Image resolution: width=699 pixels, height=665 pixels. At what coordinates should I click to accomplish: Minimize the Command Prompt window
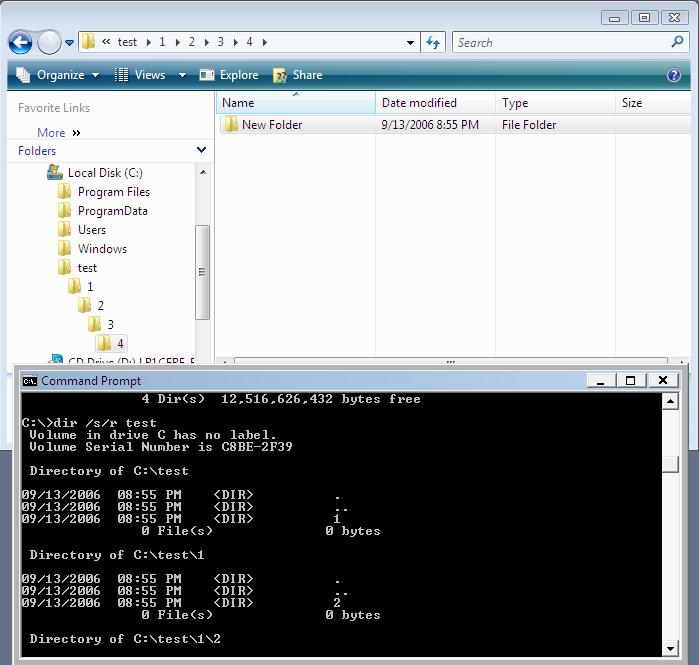[x=600, y=381]
